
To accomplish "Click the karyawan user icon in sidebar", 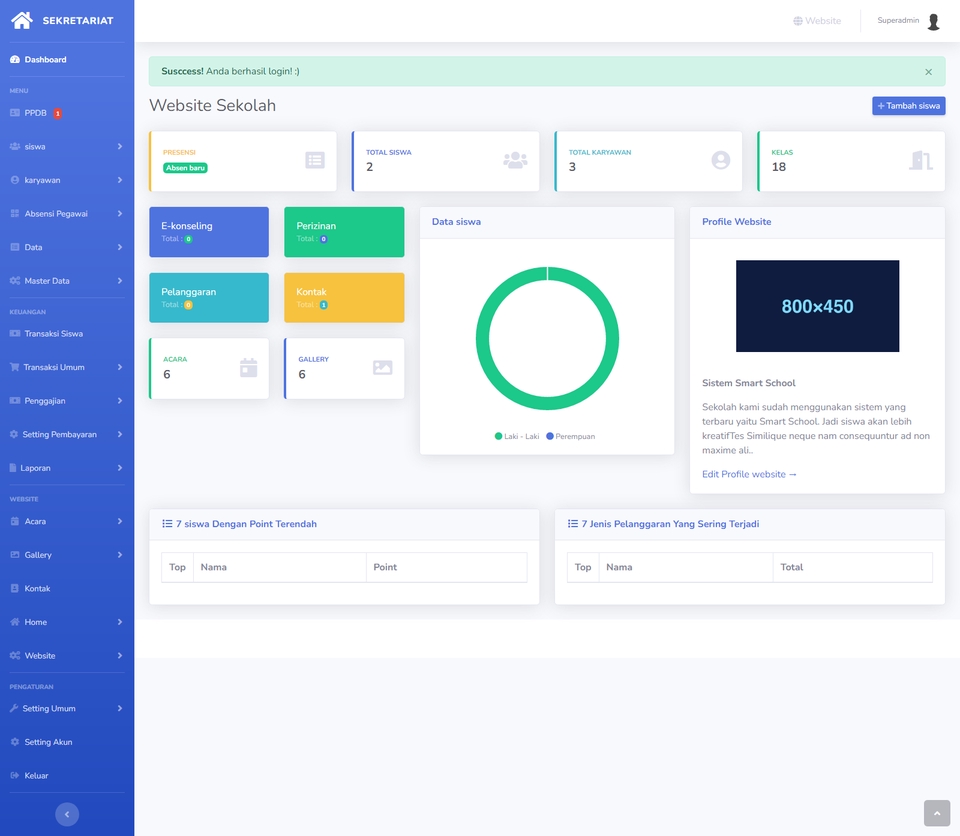I will pos(15,180).
